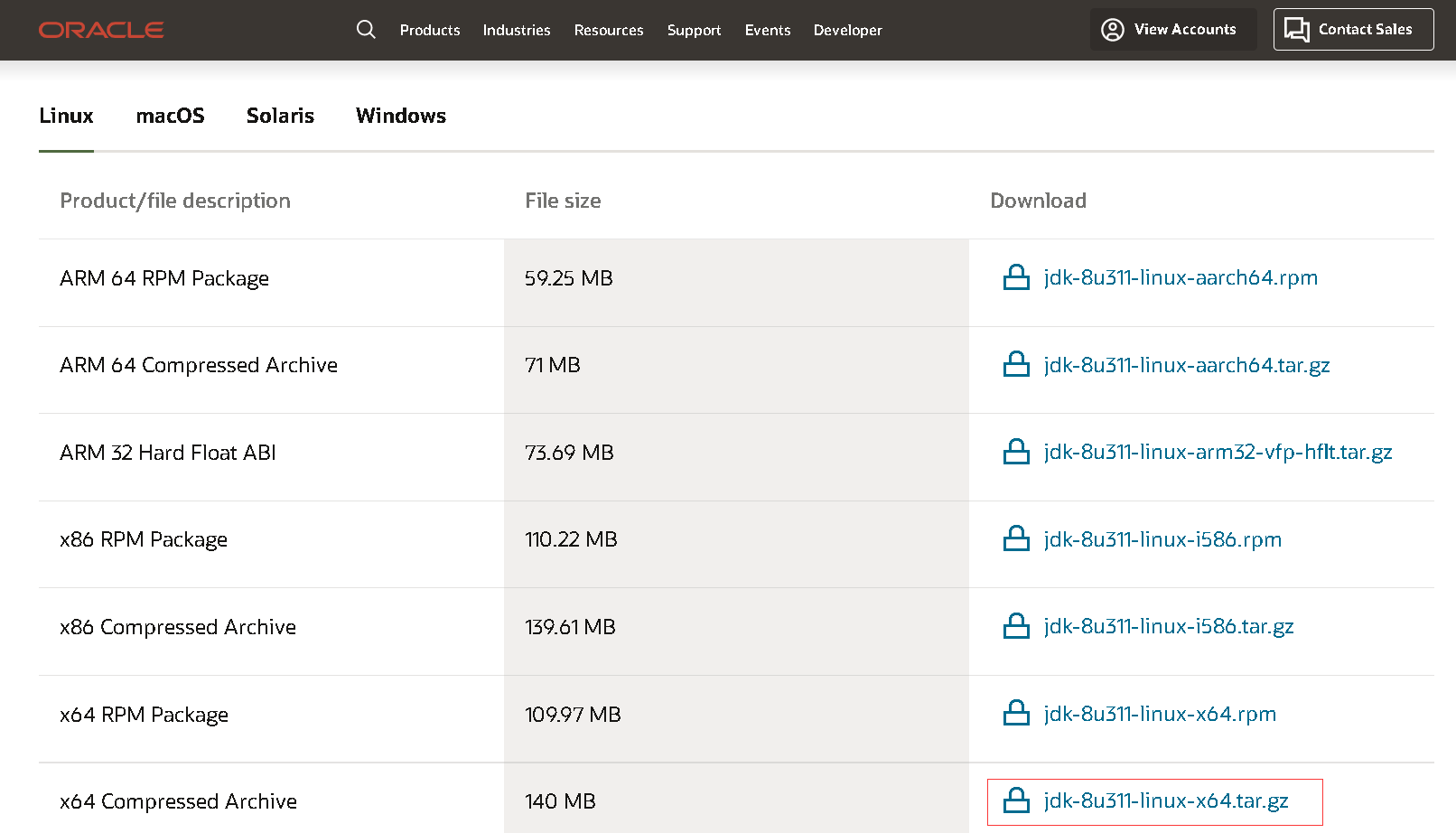The image size is (1456, 833).
Task: Click the Product/file description column header
Action: click(x=175, y=201)
